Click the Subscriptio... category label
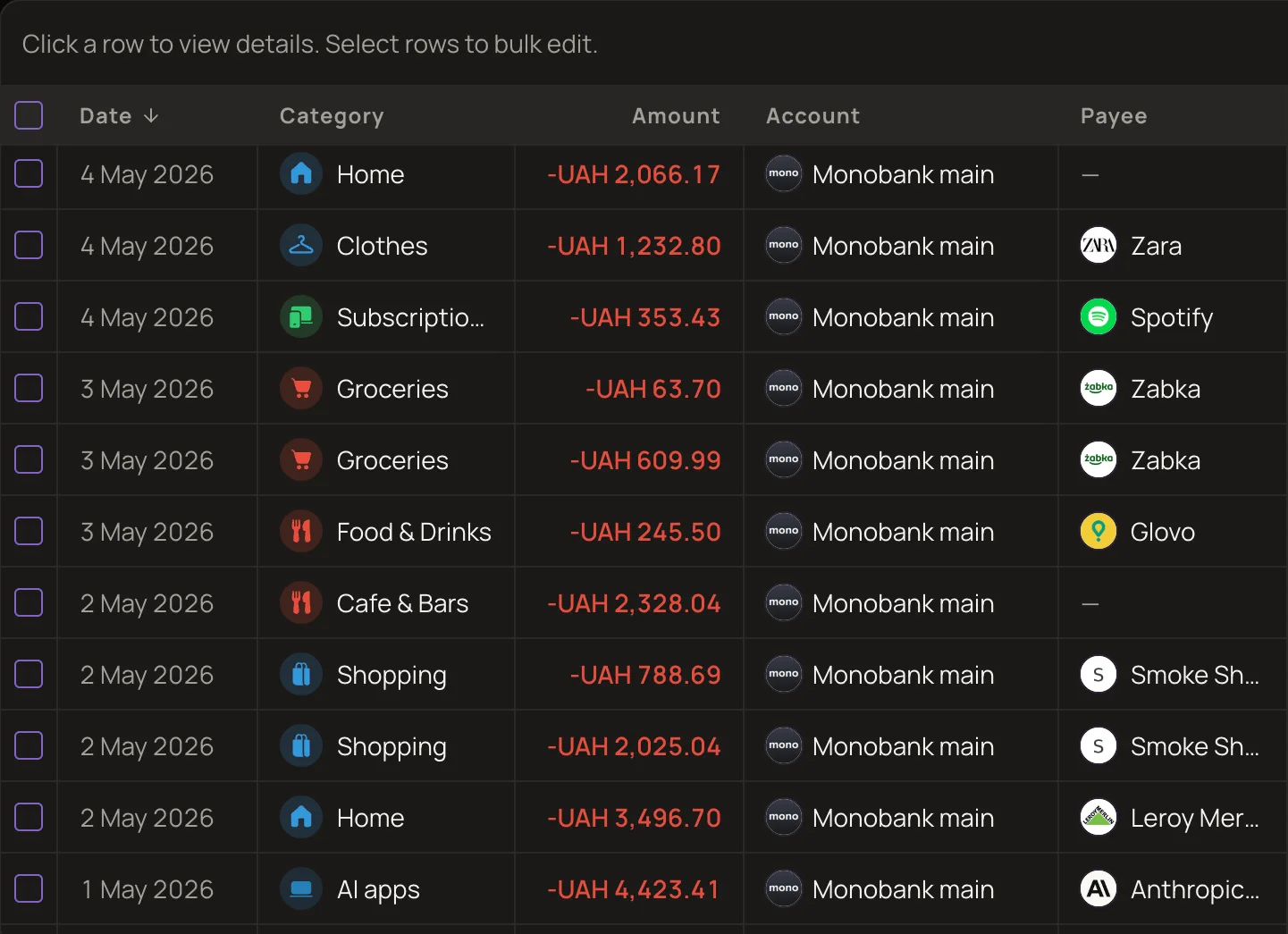The width and height of the screenshot is (1288, 934). point(410,317)
